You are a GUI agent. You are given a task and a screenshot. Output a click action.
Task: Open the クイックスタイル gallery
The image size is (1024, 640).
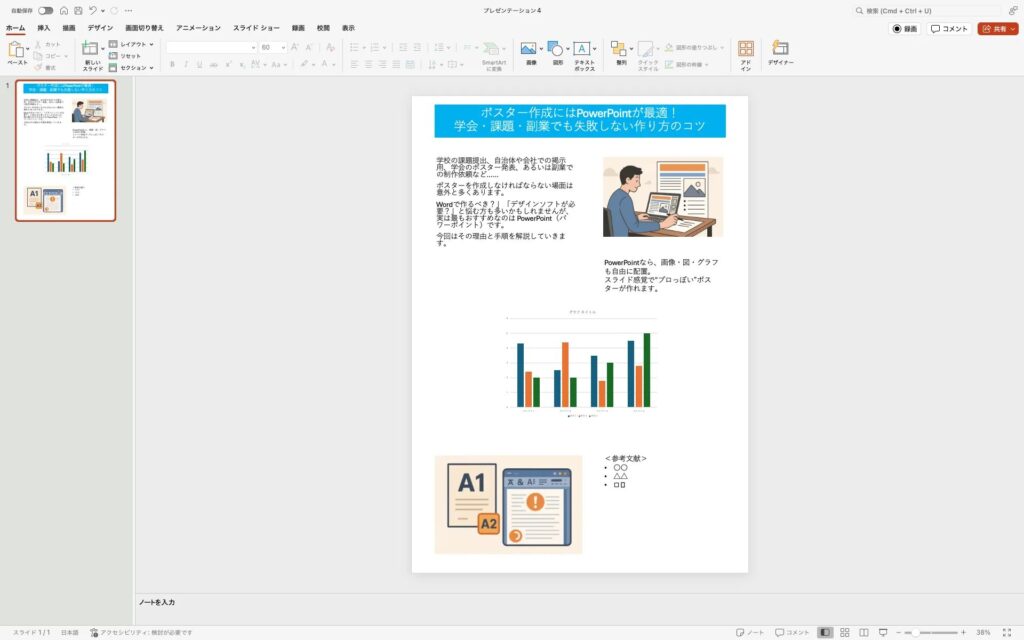tap(647, 56)
